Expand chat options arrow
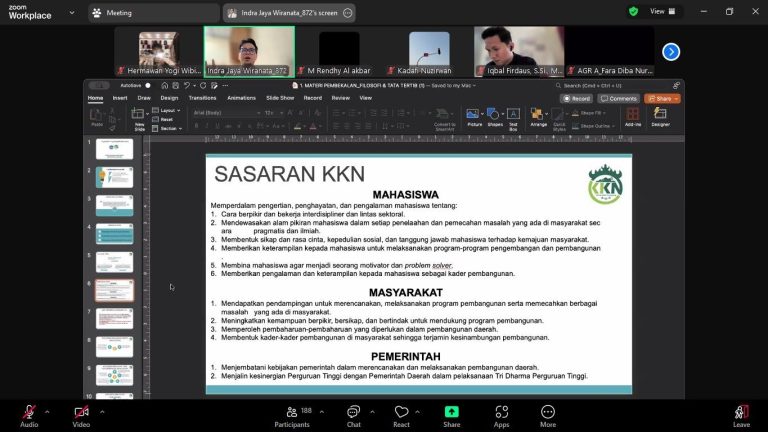Image resolution: width=768 pixels, height=432 pixels. [372, 412]
